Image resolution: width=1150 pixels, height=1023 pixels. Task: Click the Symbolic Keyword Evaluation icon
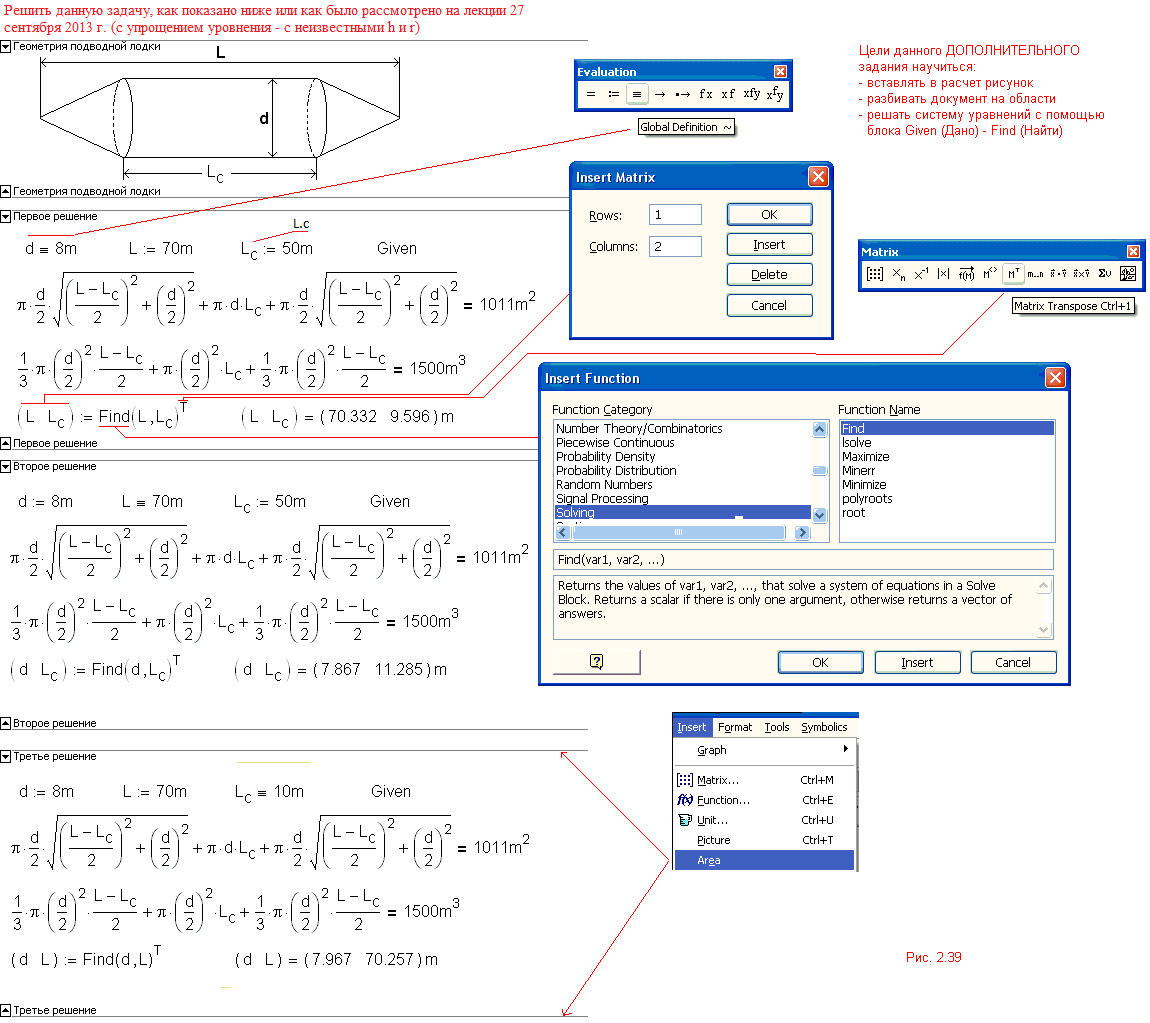682,94
